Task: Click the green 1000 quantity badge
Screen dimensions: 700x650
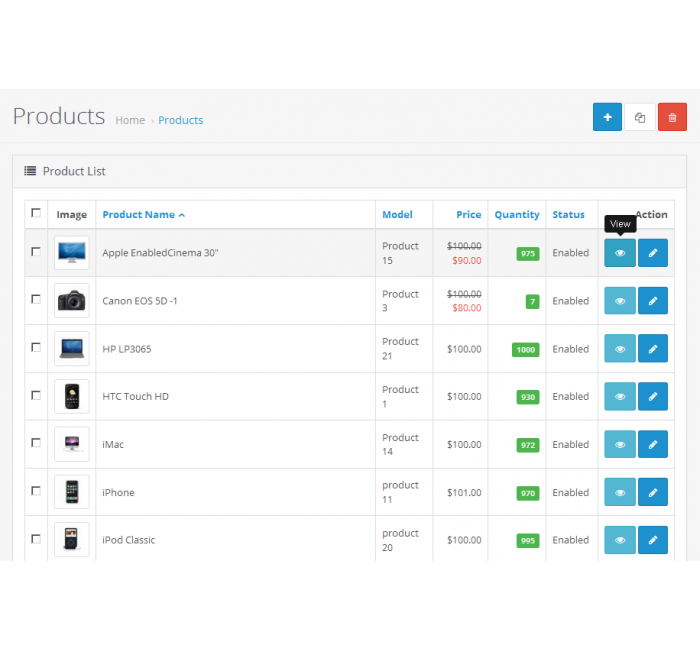Action: click(x=525, y=350)
